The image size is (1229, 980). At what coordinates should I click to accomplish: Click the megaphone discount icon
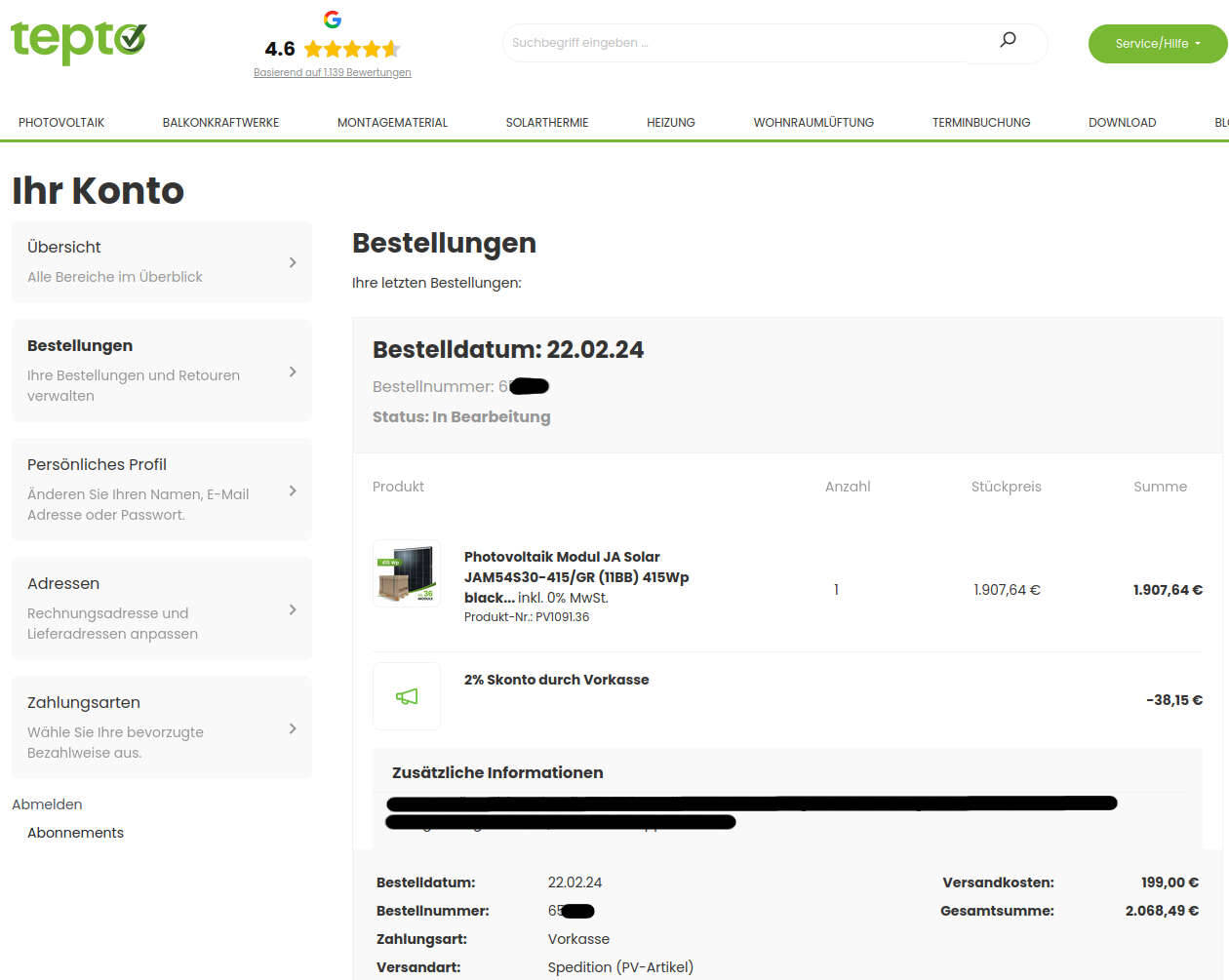[407, 696]
